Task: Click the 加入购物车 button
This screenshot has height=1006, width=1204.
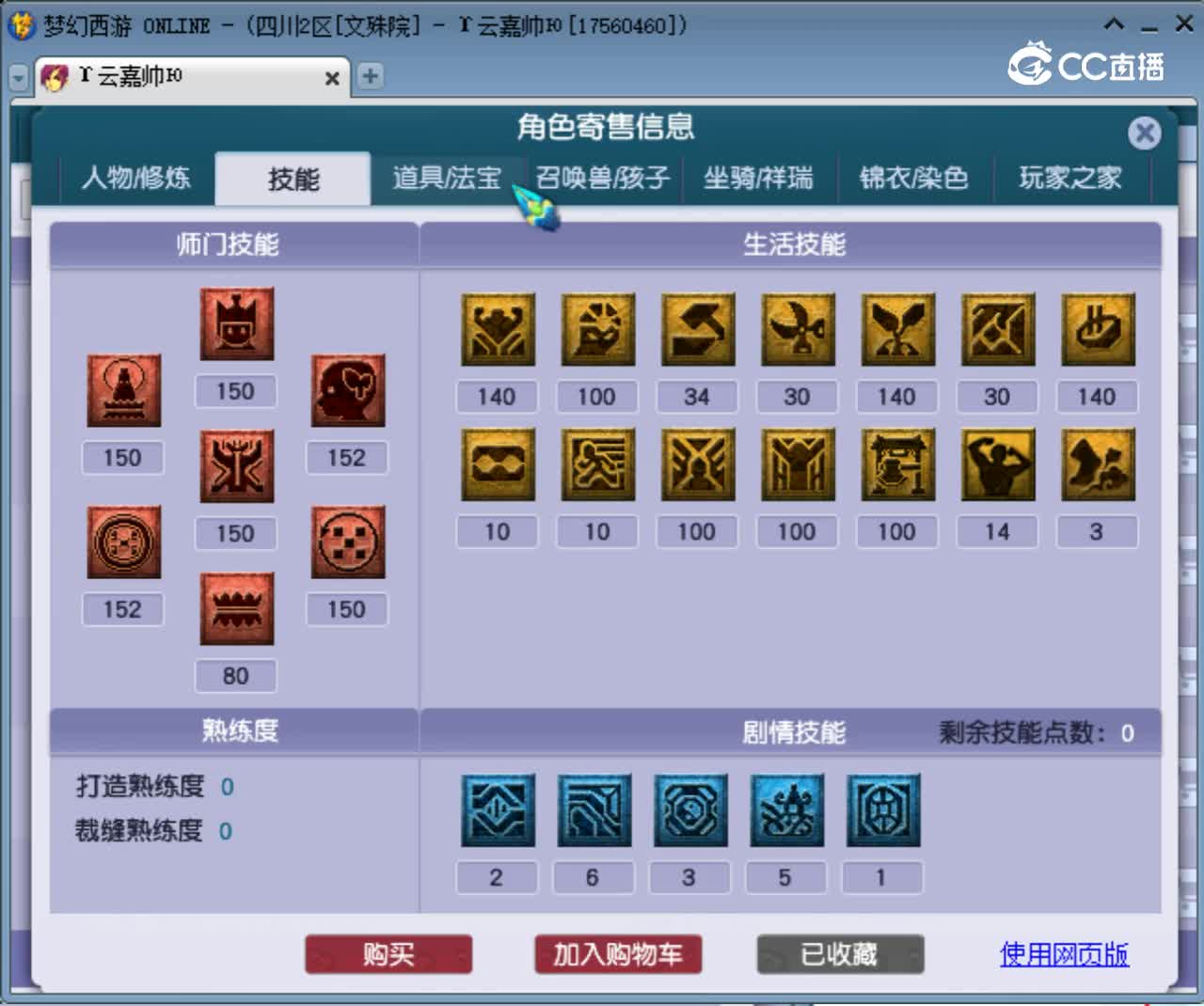Action: [618, 954]
